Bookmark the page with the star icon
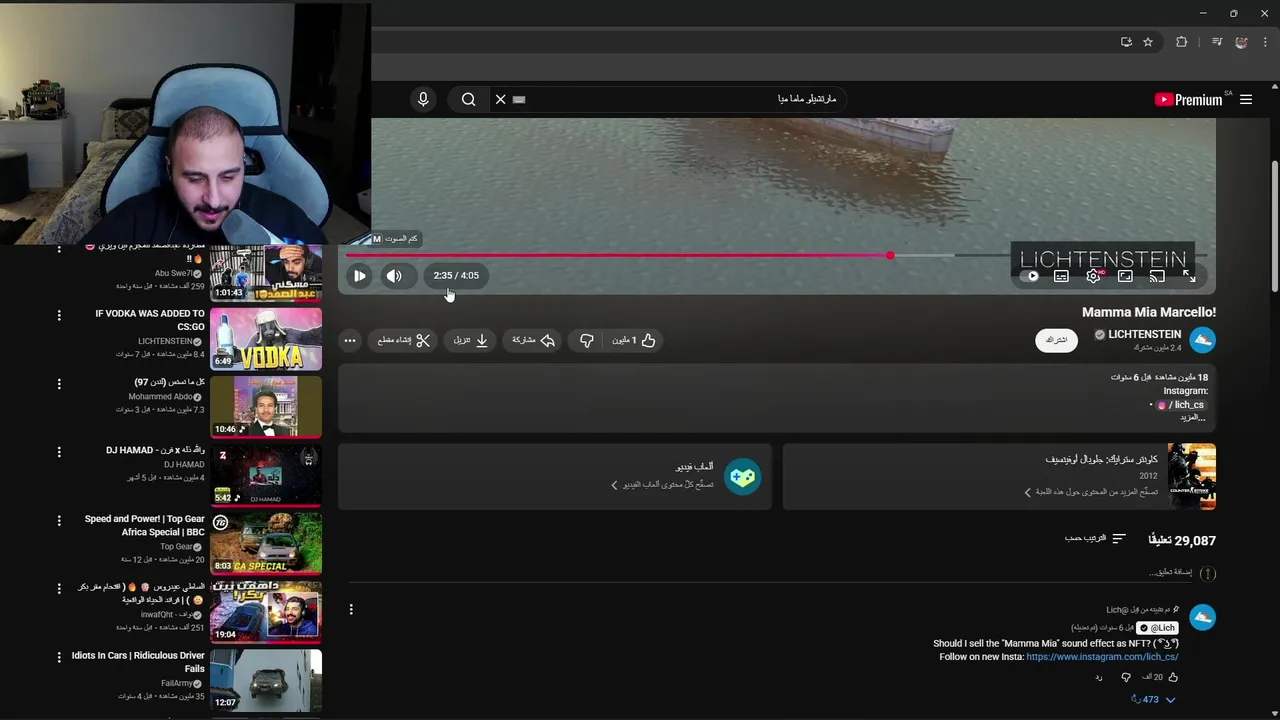Viewport: 1280px width, 720px height. pyautogui.click(x=1148, y=42)
